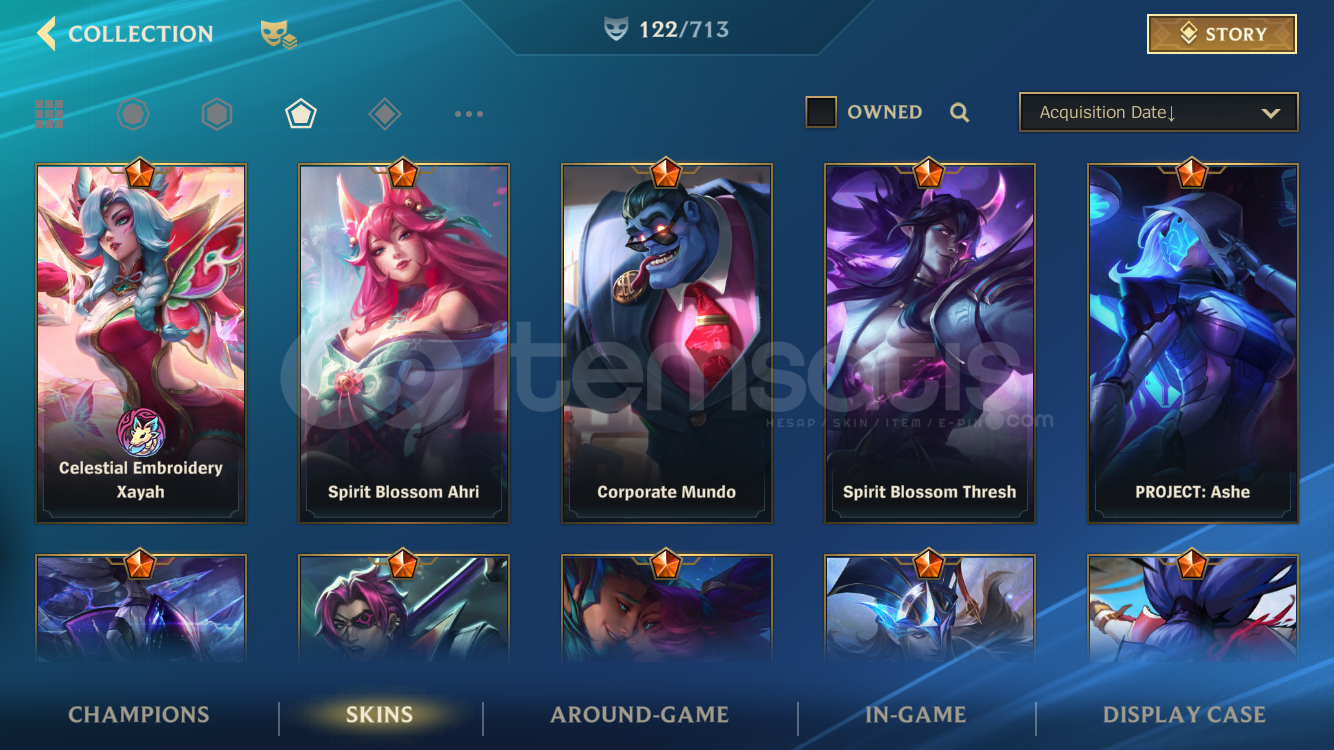
Task: Filter by circle-in-hexagon rarity icon
Action: click(133, 114)
